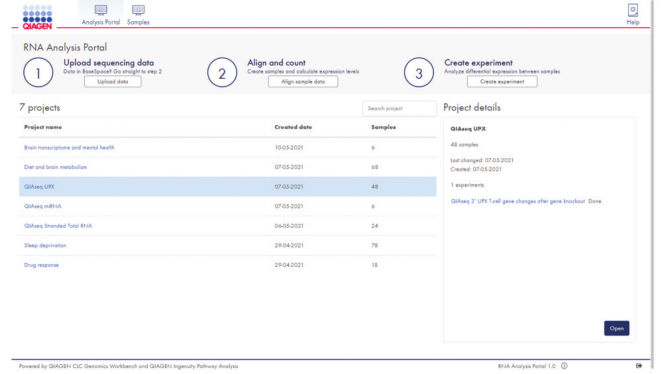
Task: Sort by Samples column header
Action: click(x=384, y=127)
